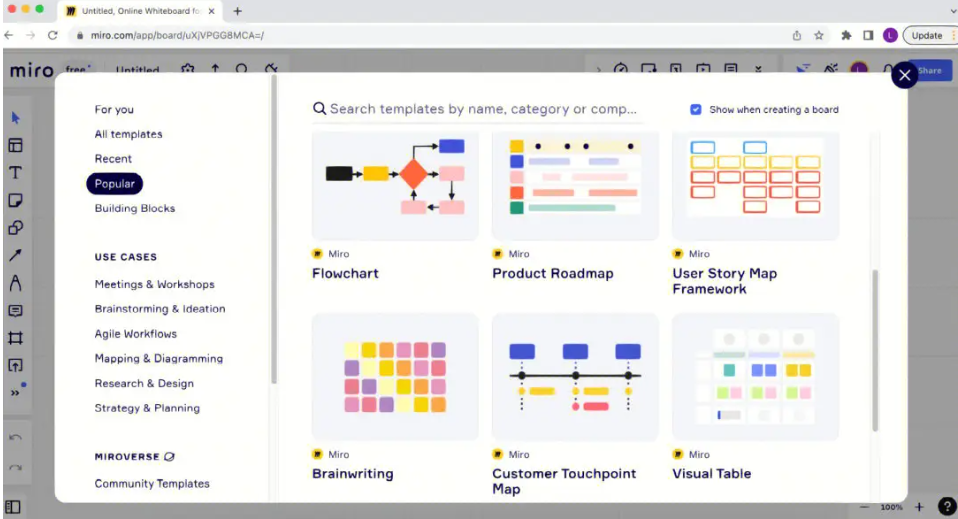958x519 pixels.
Task: Click the Flowchart template title
Action: click(345, 273)
